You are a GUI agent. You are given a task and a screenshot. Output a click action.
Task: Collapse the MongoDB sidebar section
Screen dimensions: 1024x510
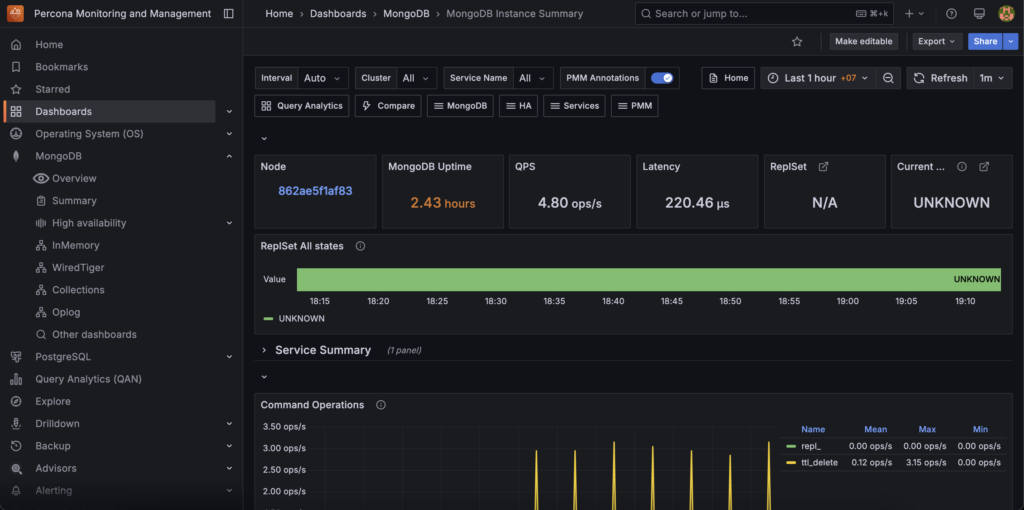click(229, 156)
